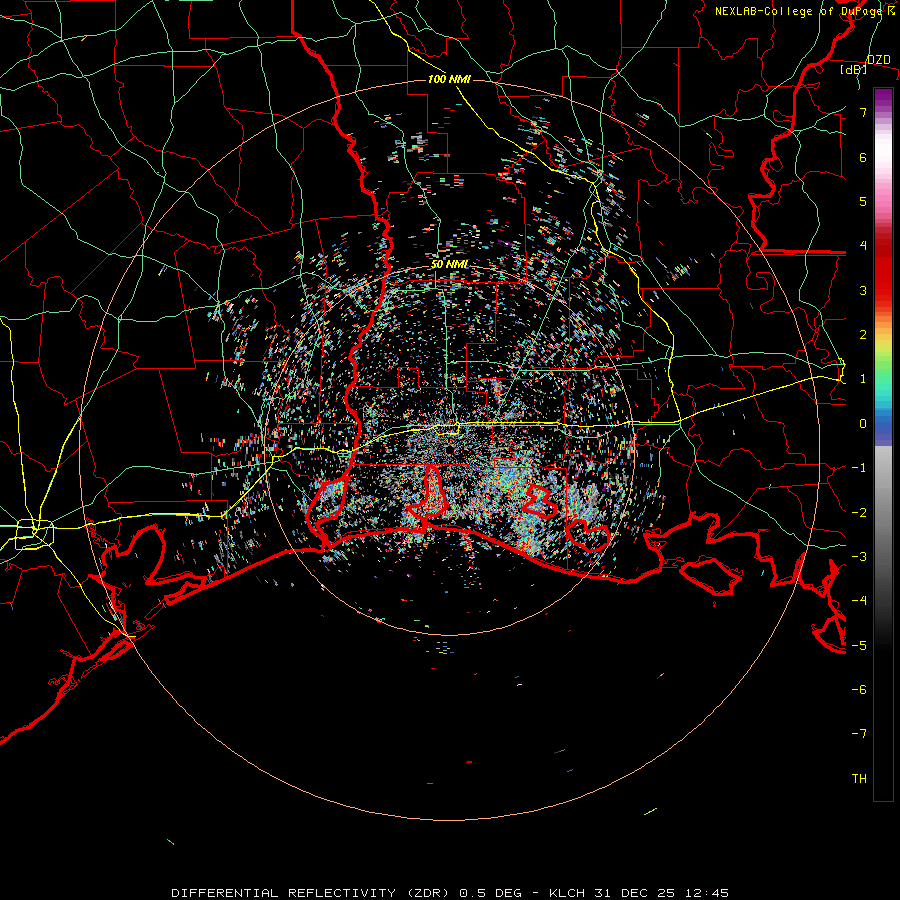Click the 50 NMI range ring label
This screenshot has width=900, height=900.
pos(449,264)
